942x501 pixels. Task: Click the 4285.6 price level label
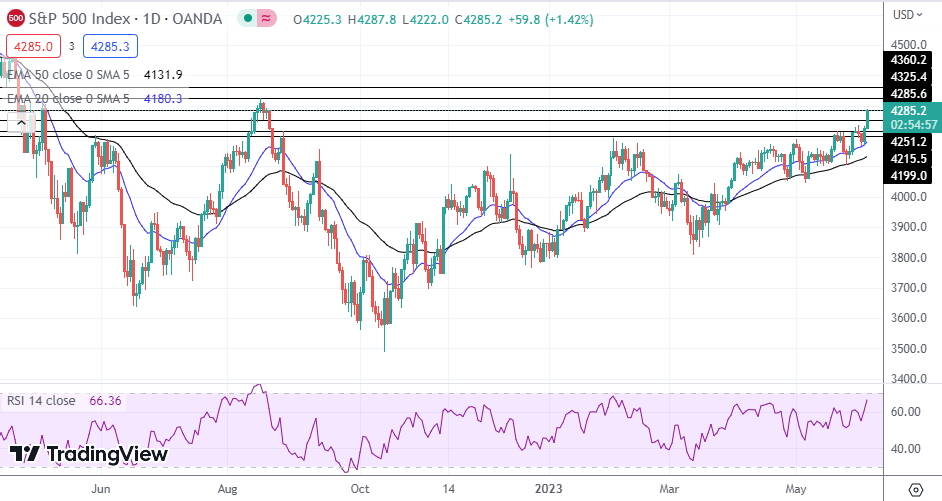[908, 93]
